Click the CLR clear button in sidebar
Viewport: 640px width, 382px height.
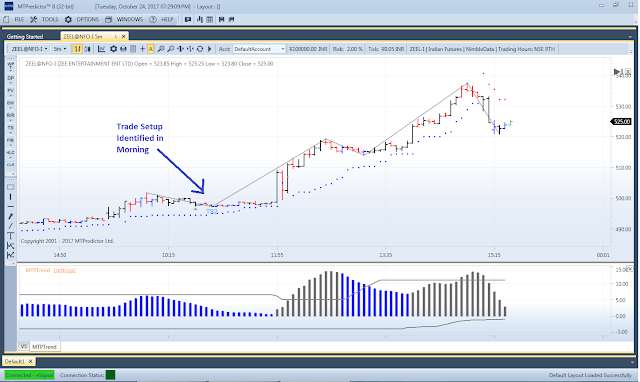pos(11,165)
